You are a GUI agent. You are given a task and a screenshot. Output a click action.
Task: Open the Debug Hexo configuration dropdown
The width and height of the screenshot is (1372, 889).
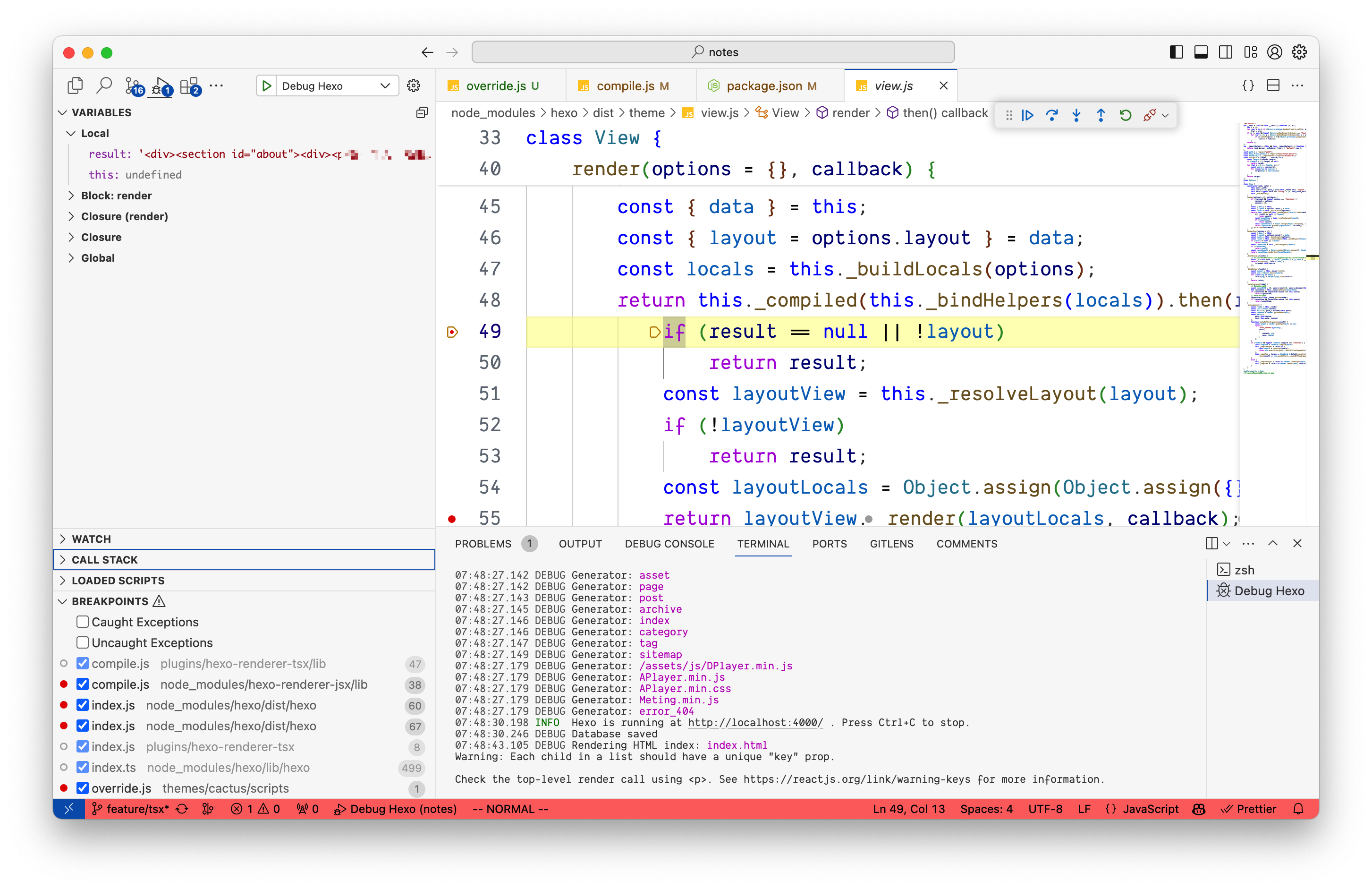point(384,86)
